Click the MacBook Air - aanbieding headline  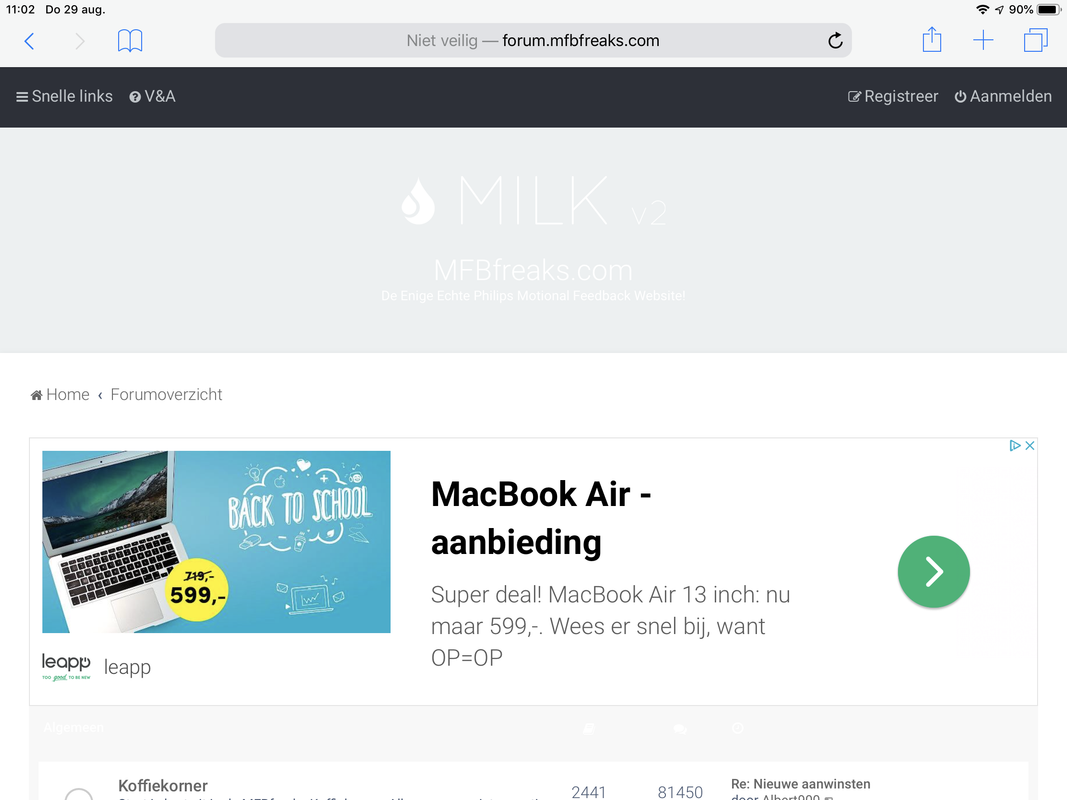click(x=541, y=518)
